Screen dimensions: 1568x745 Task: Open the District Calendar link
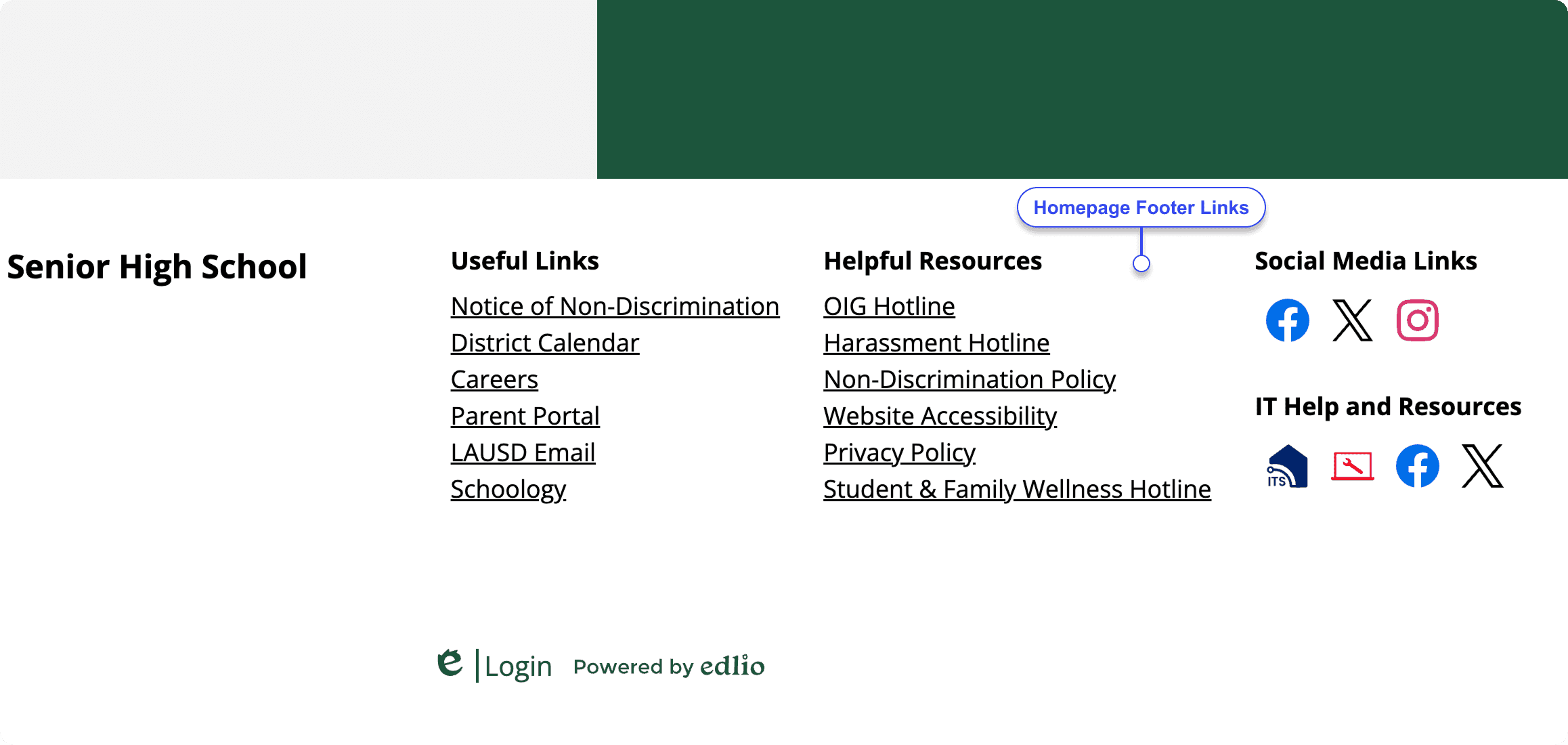(544, 343)
